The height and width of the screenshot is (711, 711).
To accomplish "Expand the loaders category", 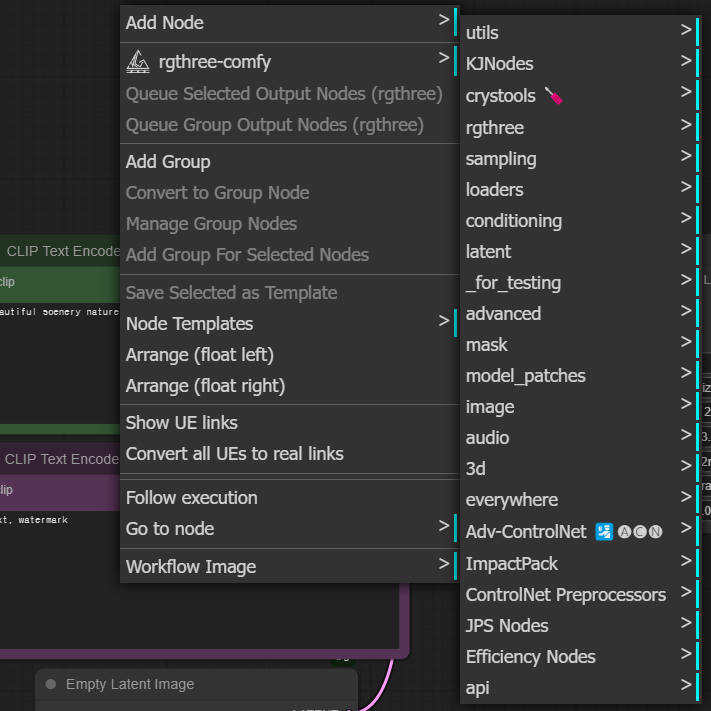I will click(582, 190).
